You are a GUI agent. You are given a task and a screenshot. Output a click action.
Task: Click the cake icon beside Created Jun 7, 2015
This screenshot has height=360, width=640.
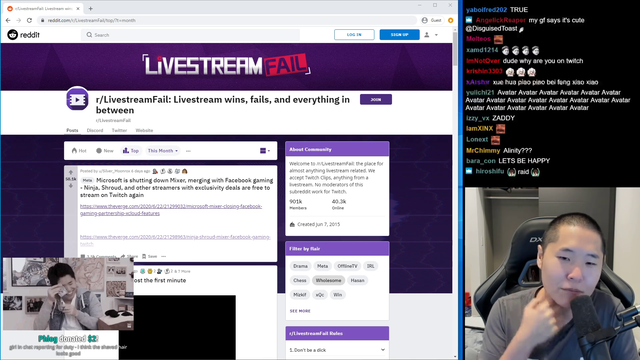(x=292, y=224)
